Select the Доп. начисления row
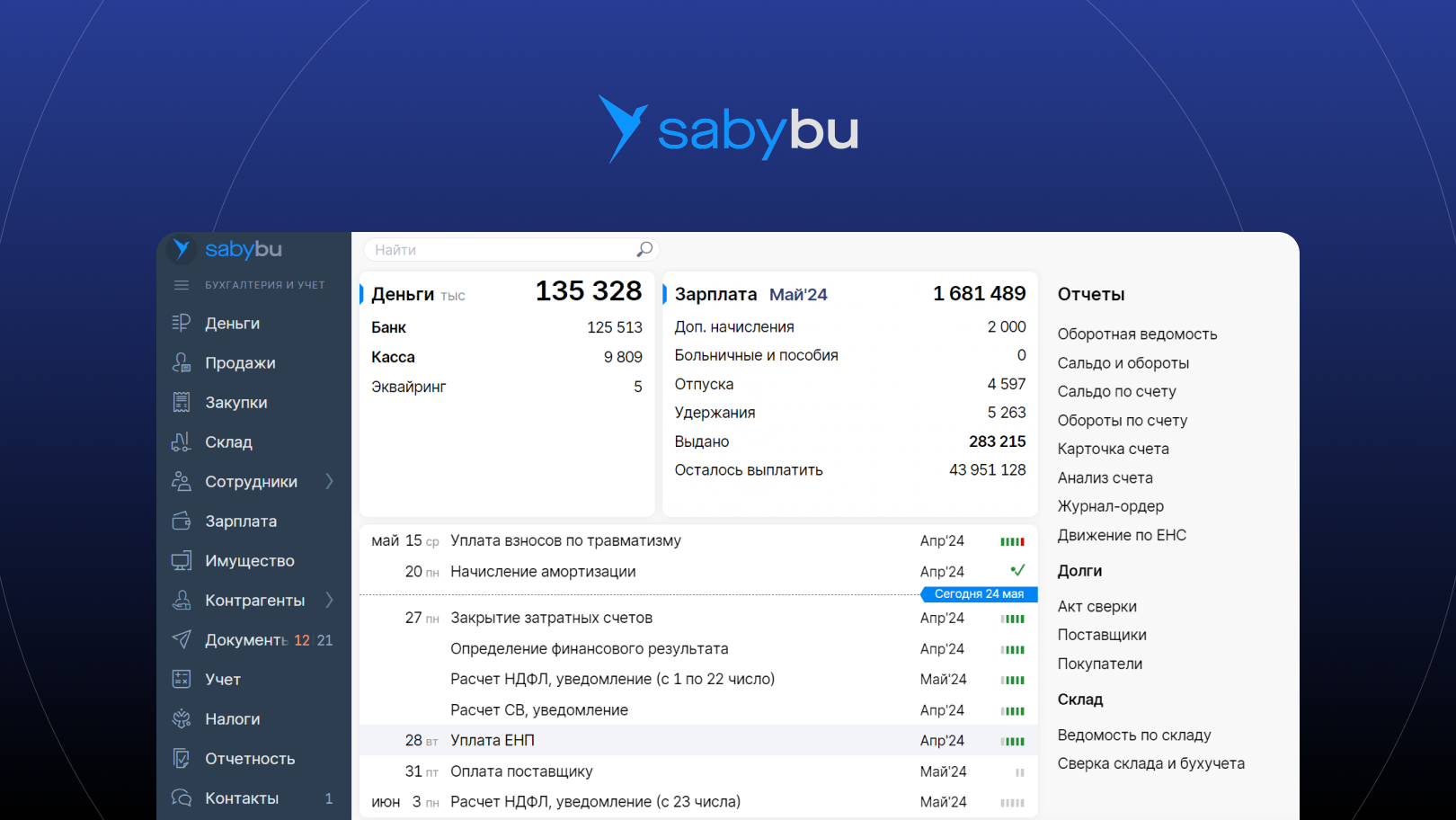This screenshot has width=1456, height=820. 850,326
